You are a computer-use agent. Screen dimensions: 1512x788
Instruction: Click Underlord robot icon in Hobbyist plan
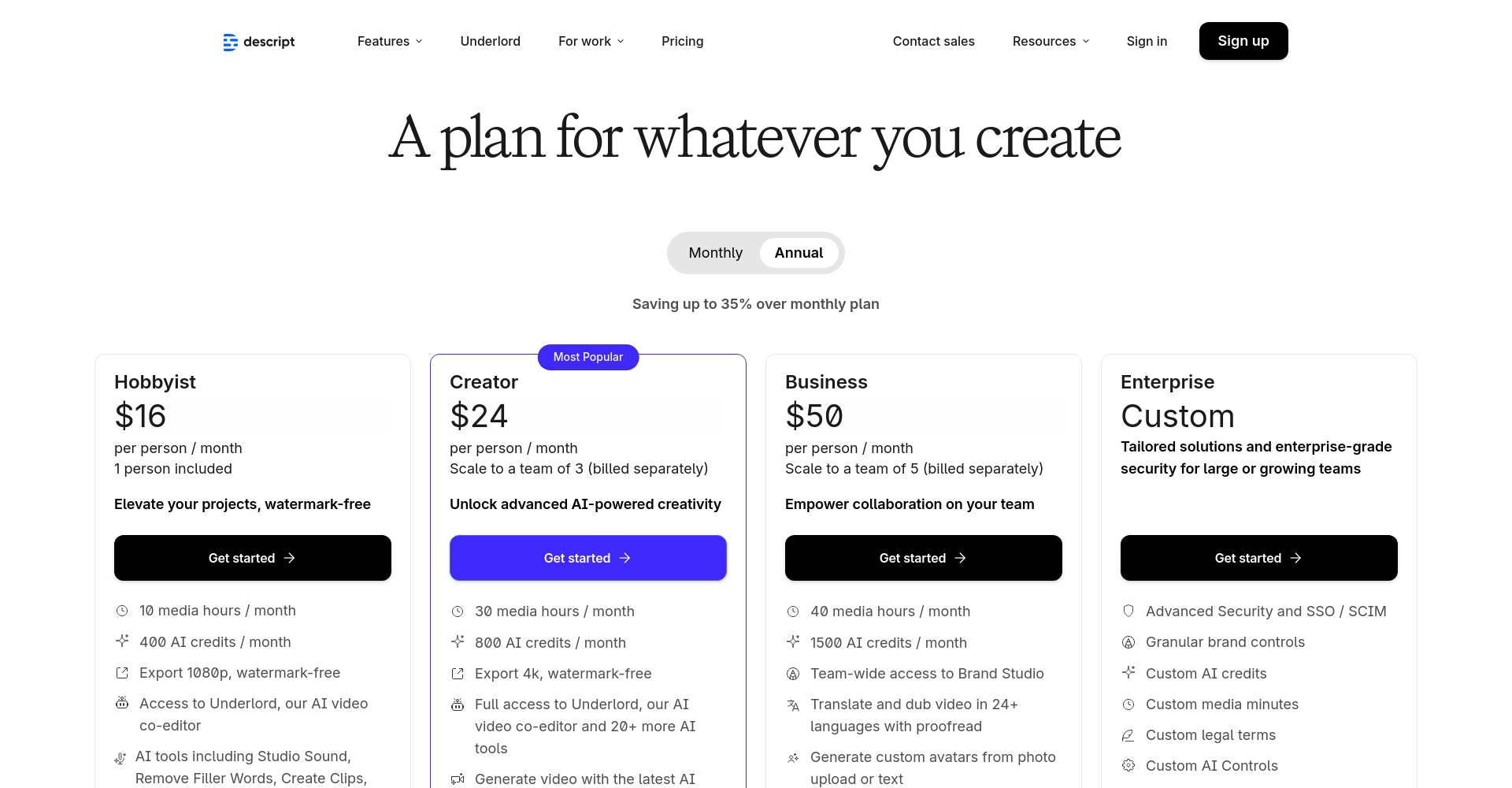point(122,703)
